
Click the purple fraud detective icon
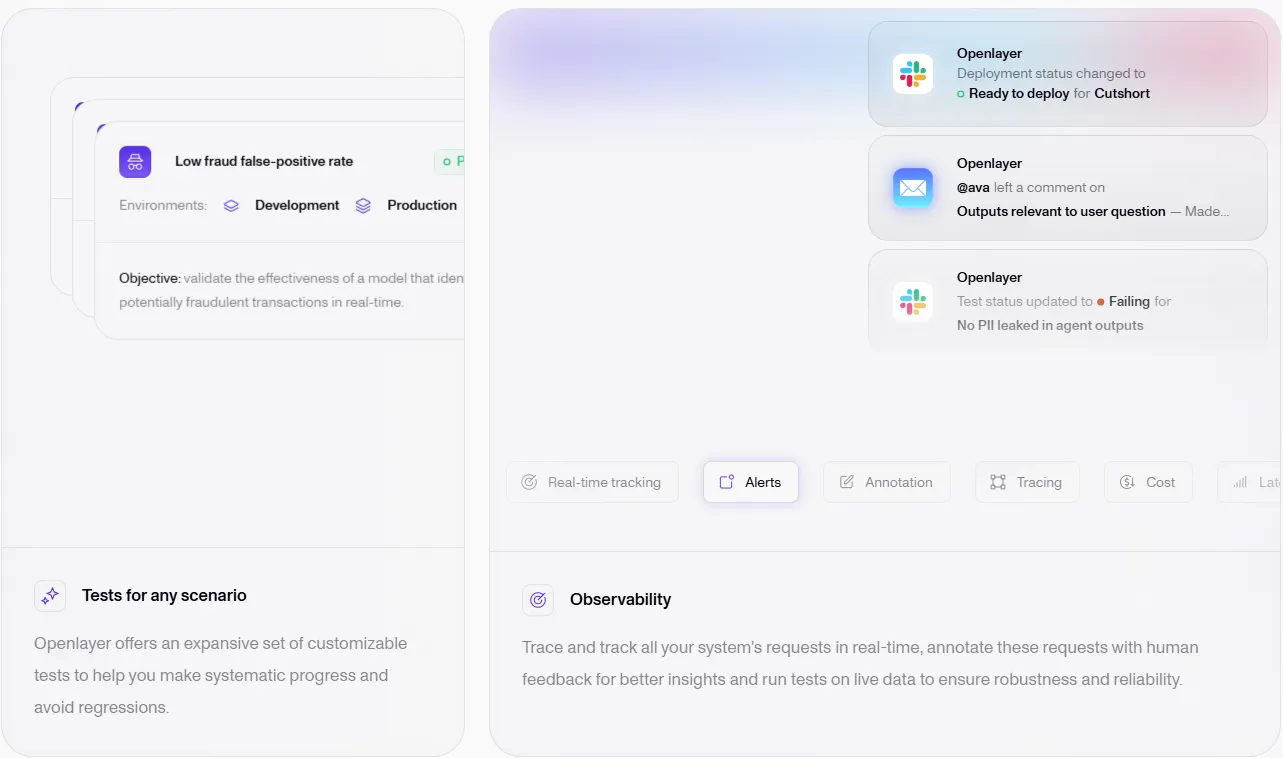coord(135,162)
